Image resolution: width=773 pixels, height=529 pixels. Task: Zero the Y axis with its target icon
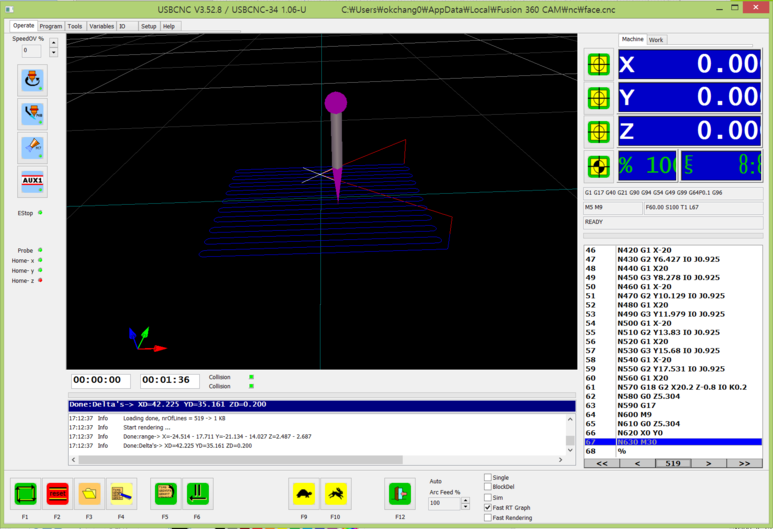click(598, 98)
